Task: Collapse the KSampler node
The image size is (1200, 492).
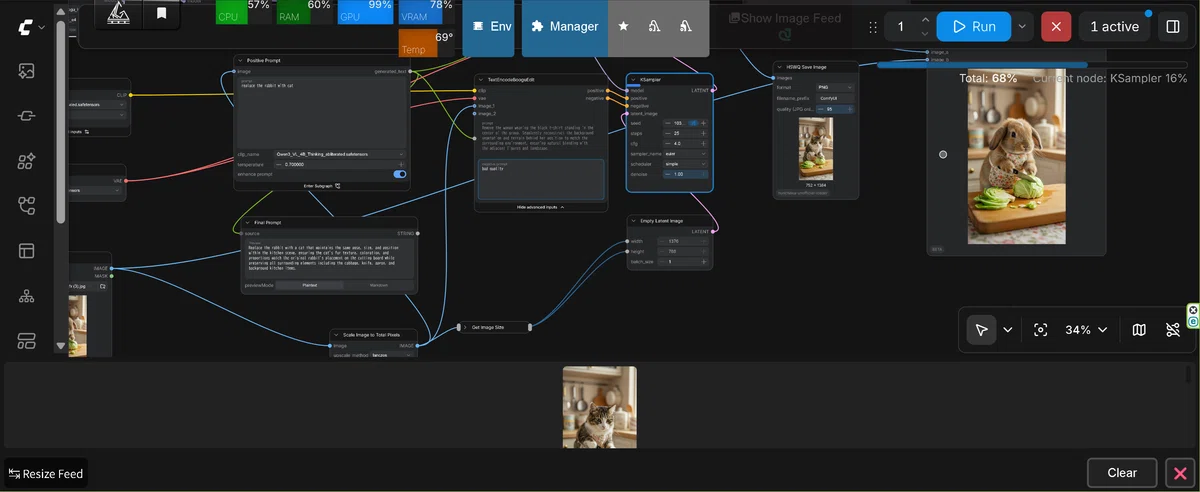Action: 634,79
